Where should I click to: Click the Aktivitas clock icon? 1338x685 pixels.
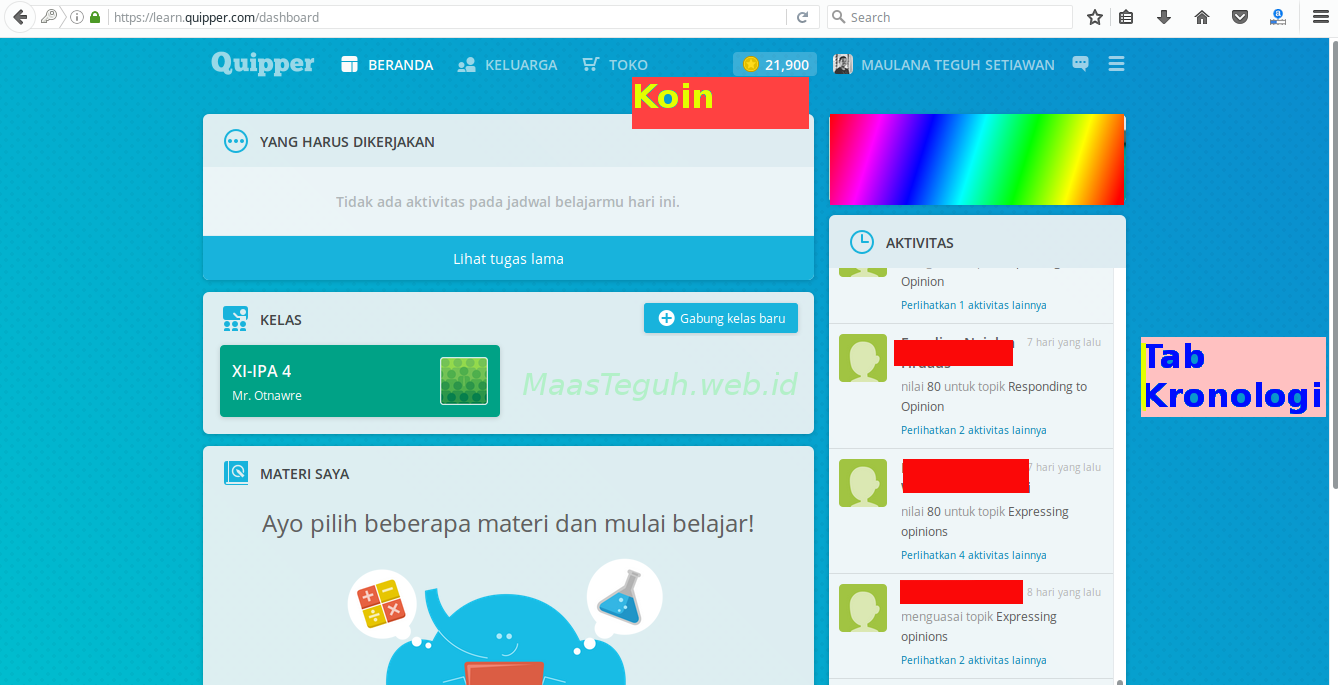pyautogui.click(x=861, y=242)
